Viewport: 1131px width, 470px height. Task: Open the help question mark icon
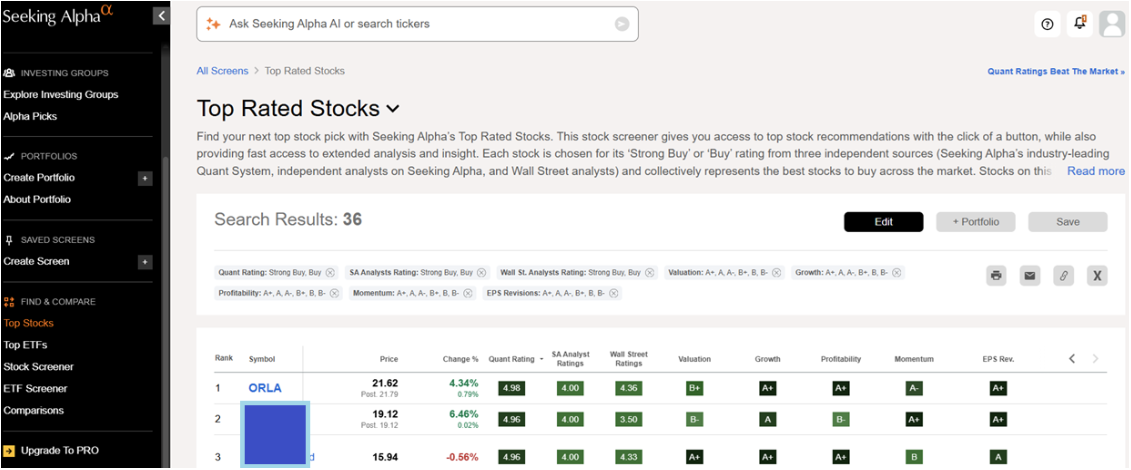point(1047,24)
